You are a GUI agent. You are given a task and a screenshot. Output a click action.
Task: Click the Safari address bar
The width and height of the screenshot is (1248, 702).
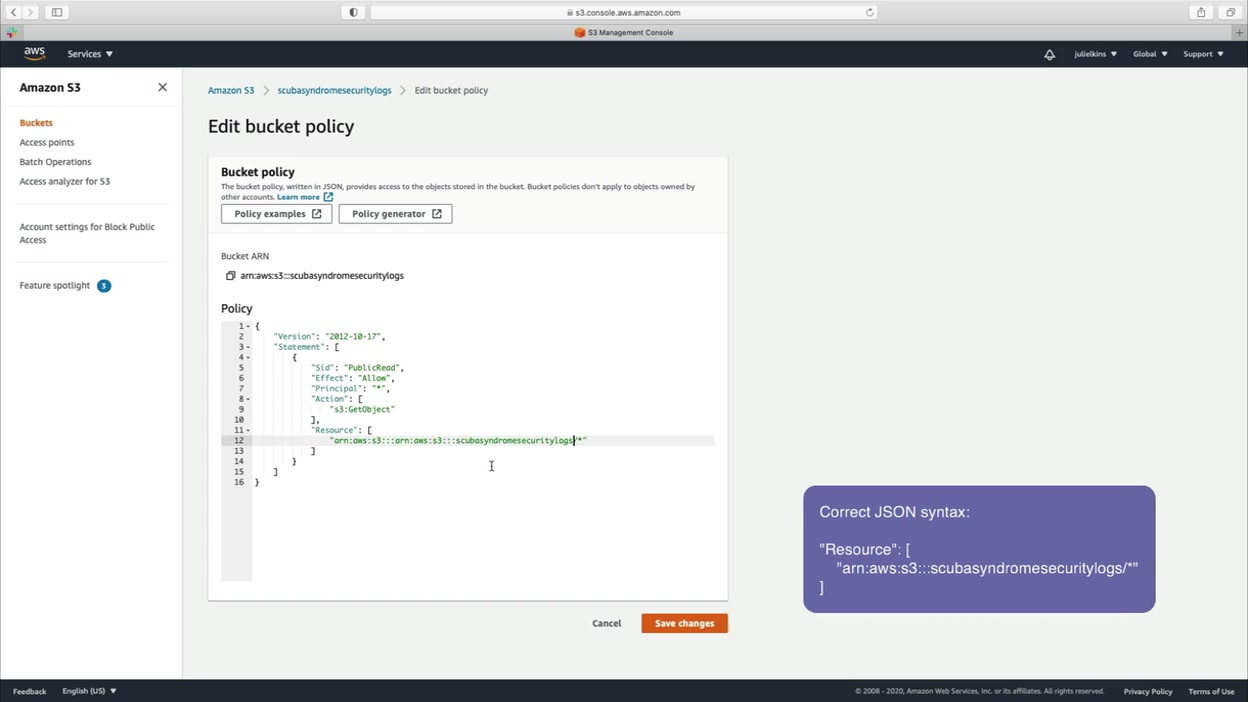coord(624,12)
